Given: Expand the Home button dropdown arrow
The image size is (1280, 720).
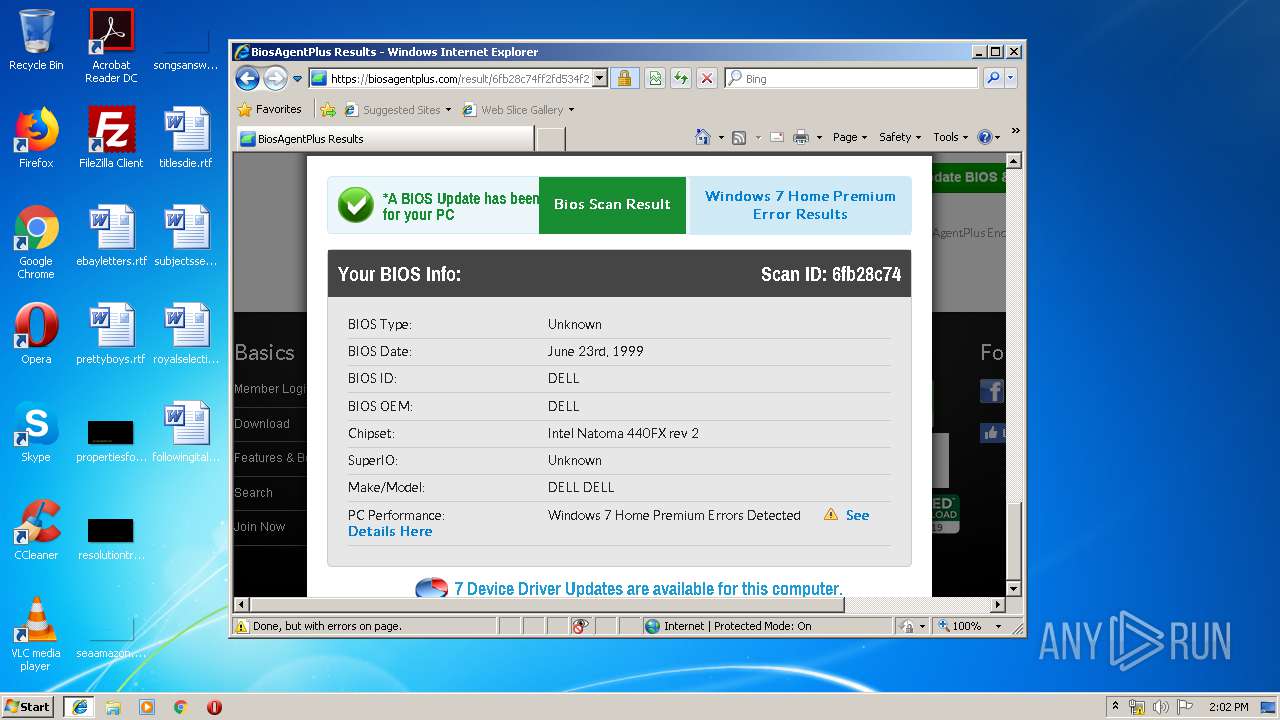Looking at the screenshot, I should pyautogui.click(x=721, y=138).
